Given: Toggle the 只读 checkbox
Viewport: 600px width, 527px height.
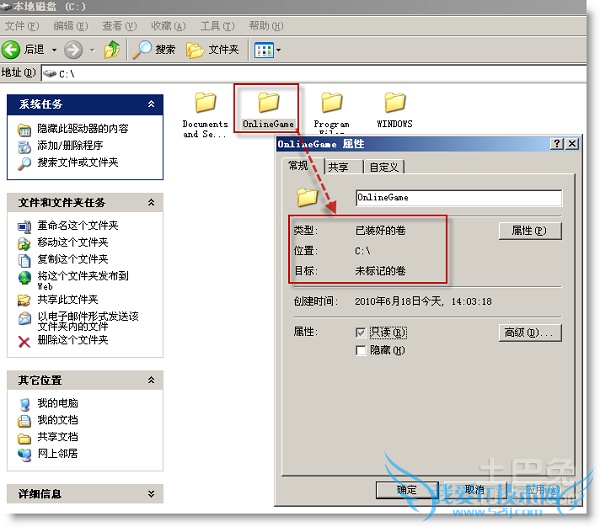Looking at the screenshot, I should pos(360,333).
